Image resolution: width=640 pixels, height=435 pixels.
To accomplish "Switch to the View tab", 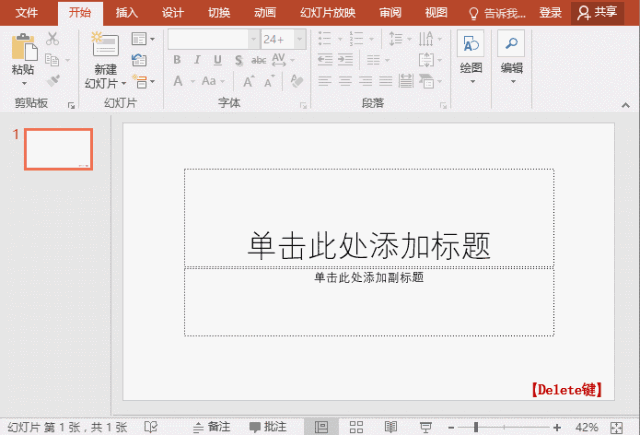I will (437, 13).
